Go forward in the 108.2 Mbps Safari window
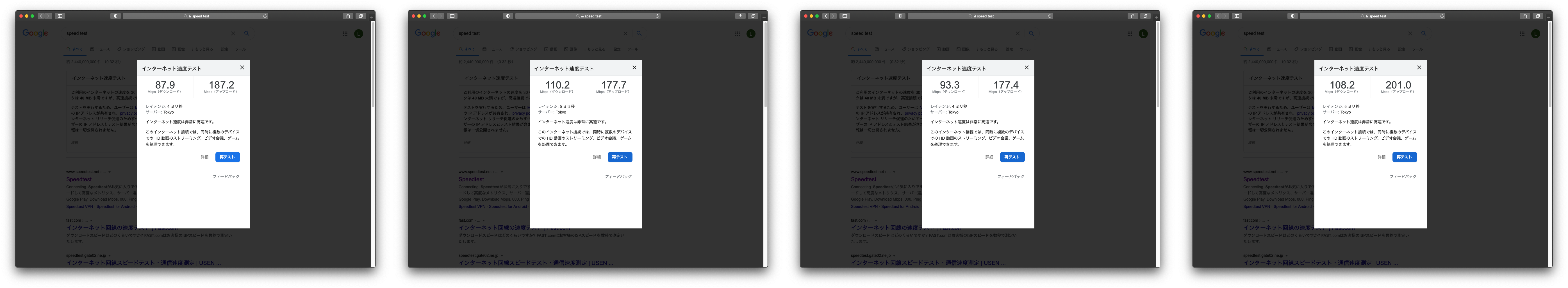 [1225, 16]
